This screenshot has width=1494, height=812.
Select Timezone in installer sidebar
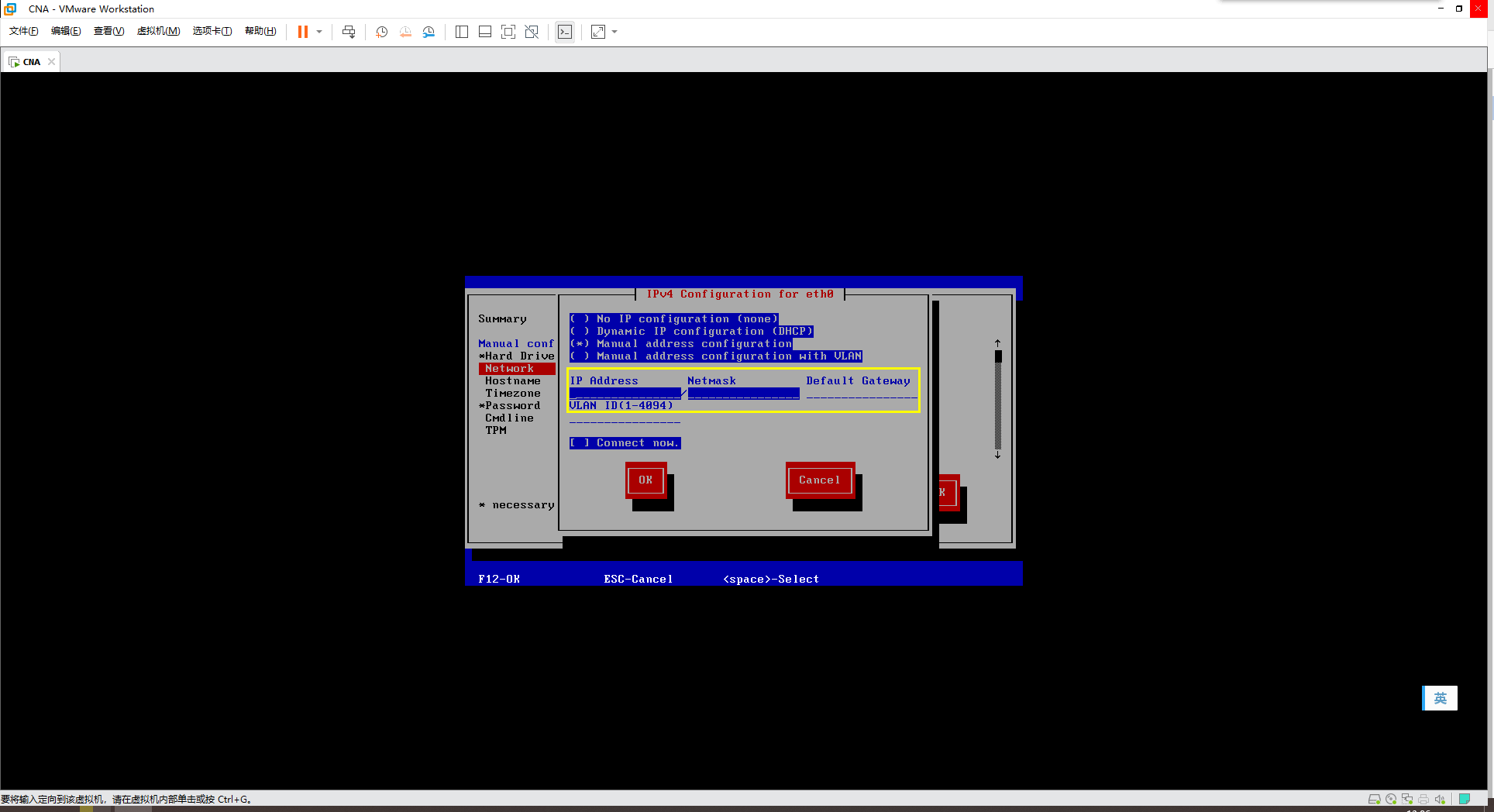(x=512, y=394)
